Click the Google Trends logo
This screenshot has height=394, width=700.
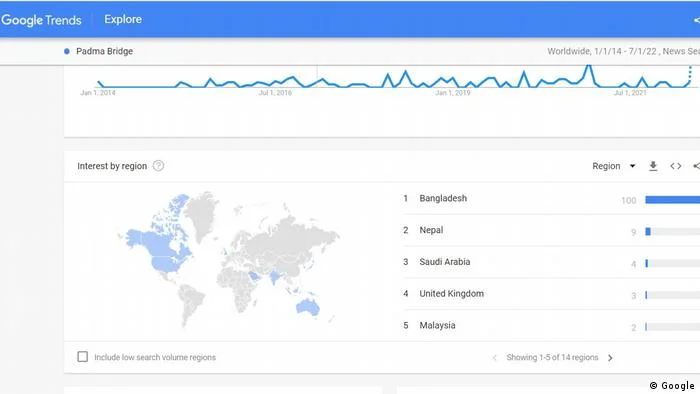coord(41,20)
